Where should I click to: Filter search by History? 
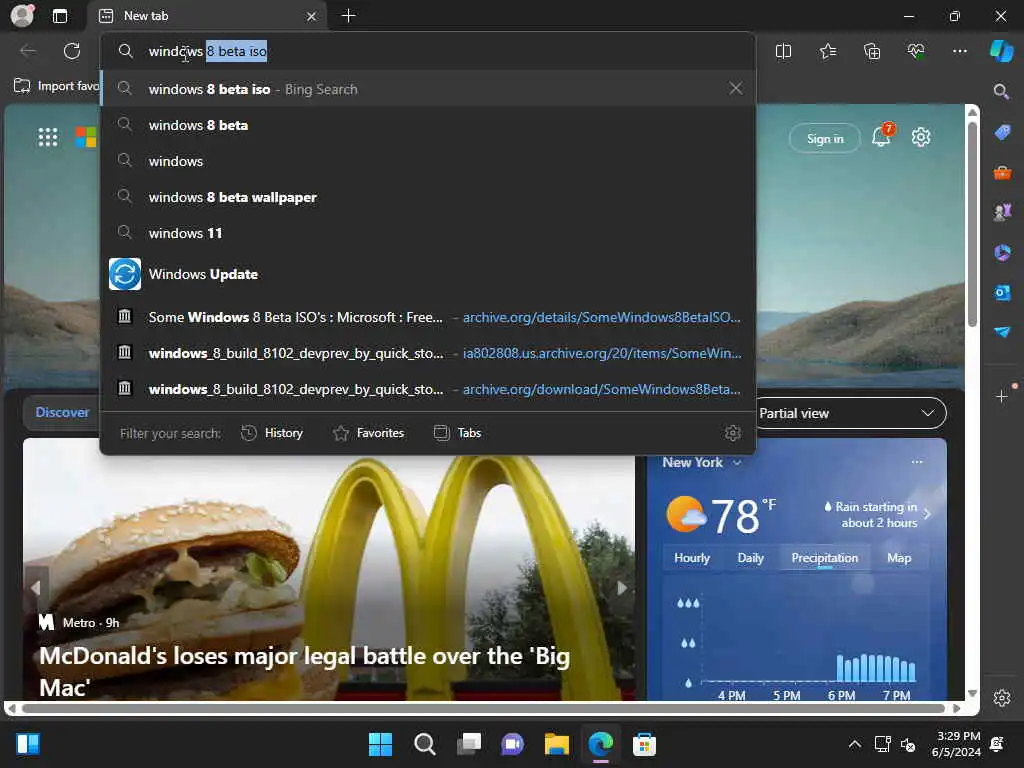272,433
